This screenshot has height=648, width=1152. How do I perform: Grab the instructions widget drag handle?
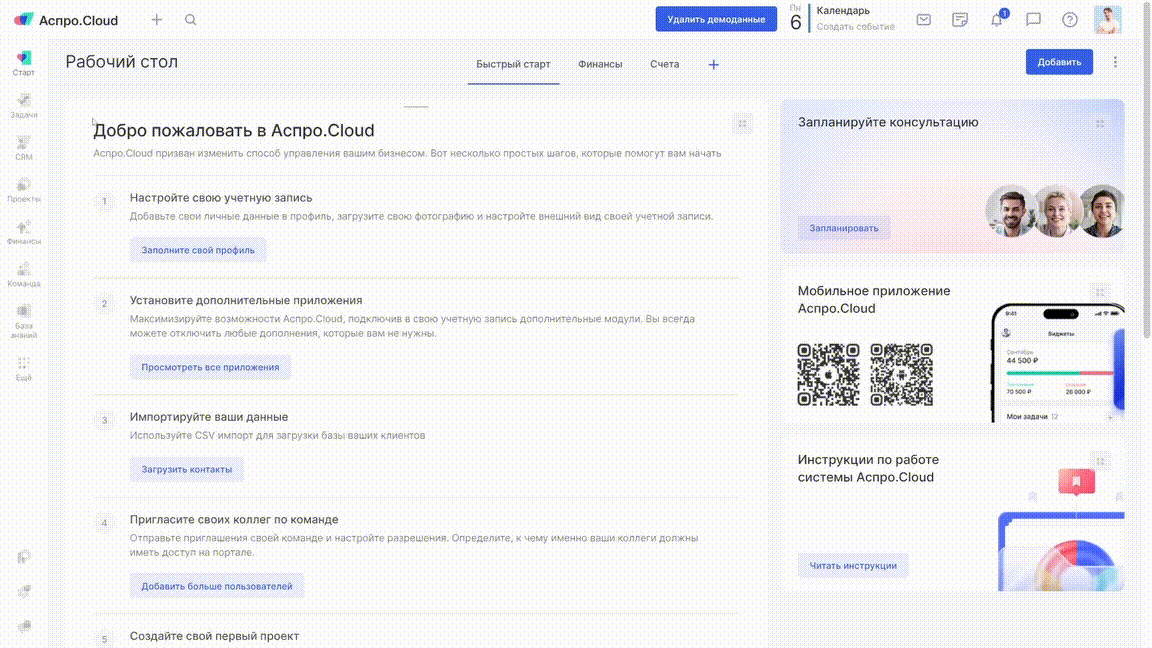click(x=1100, y=461)
